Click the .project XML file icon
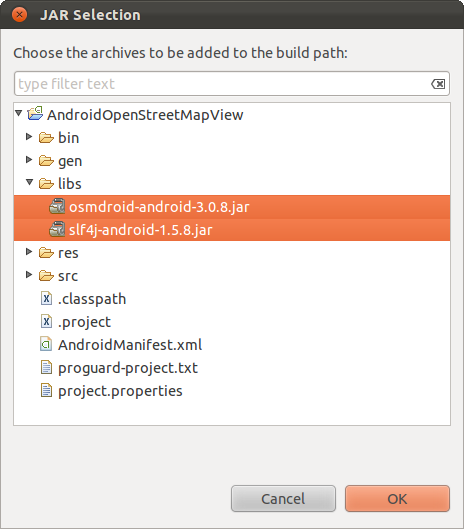Image resolution: width=464 pixels, height=529 pixels. pos(46,321)
